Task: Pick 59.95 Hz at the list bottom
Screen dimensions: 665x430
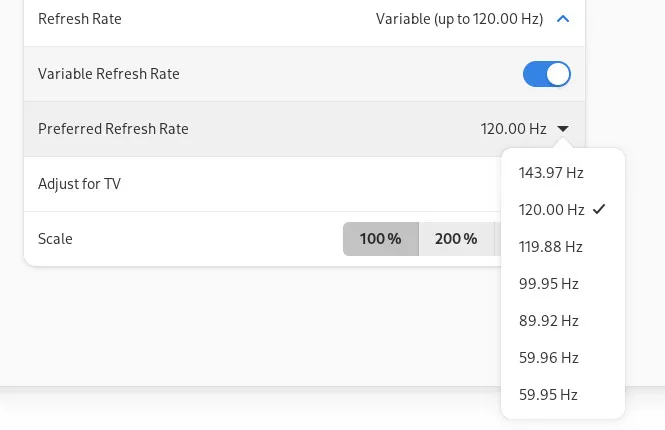Action: 549,395
